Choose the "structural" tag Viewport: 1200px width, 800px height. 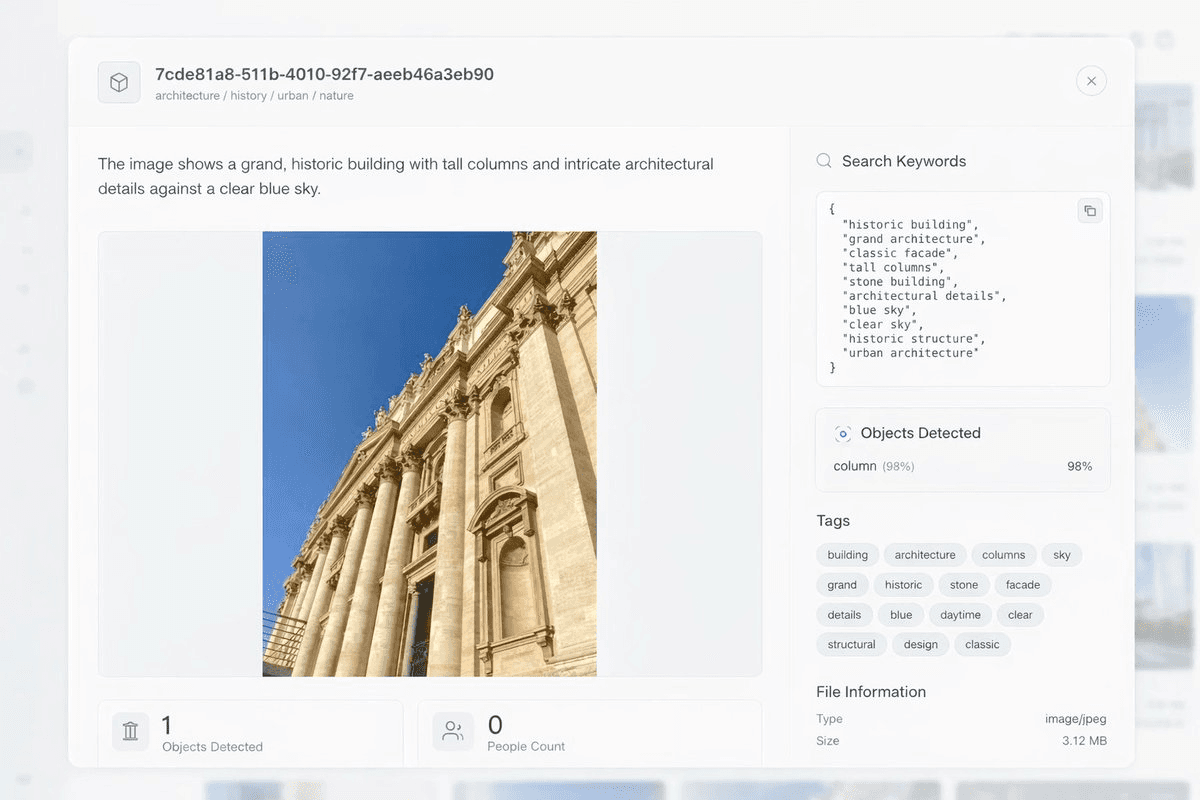[852, 645]
